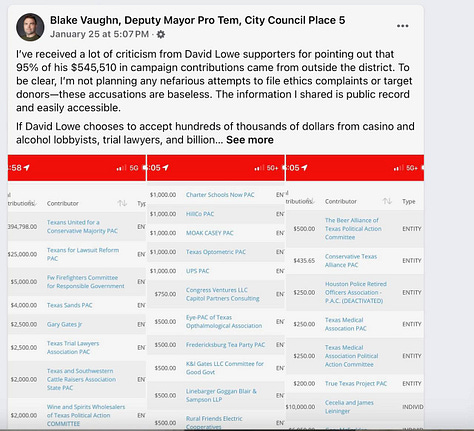Click the 5G signal indicator in first screenshot
Image resolution: width=474 pixels, height=431 pixels.
pos(134,168)
